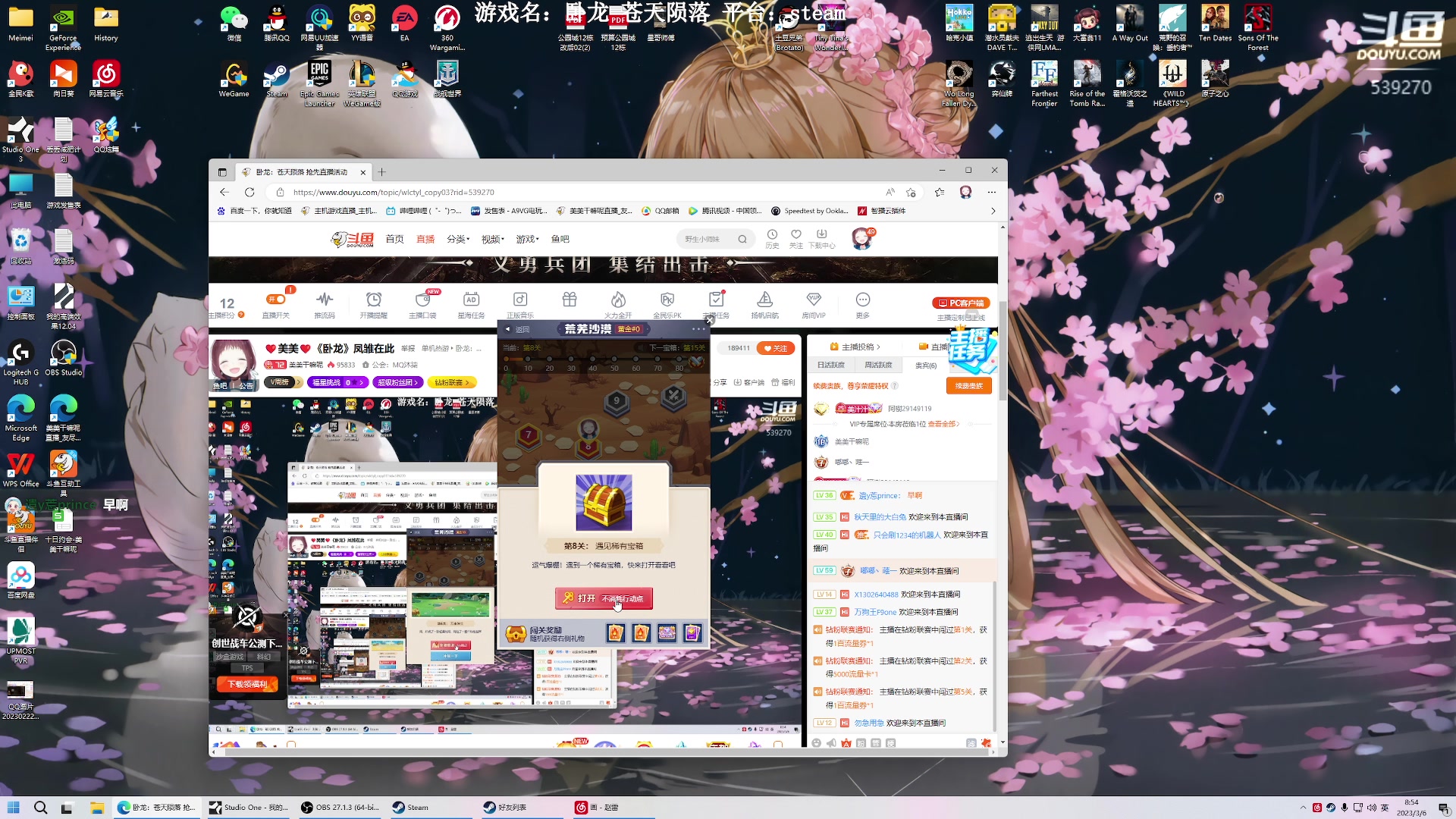Screen dimensions: 1456x819
Task: Go back in the browser
Action: pyautogui.click(x=224, y=192)
